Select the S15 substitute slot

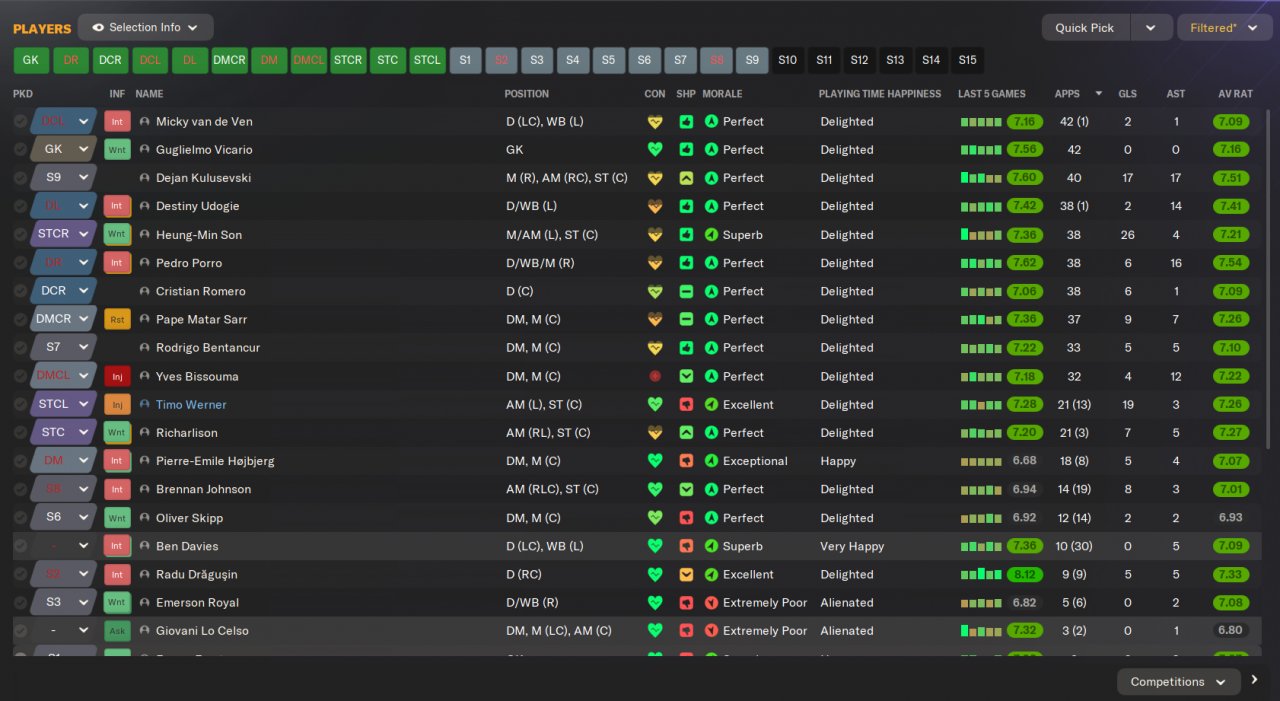pyautogui.click(x=967, y=60)
